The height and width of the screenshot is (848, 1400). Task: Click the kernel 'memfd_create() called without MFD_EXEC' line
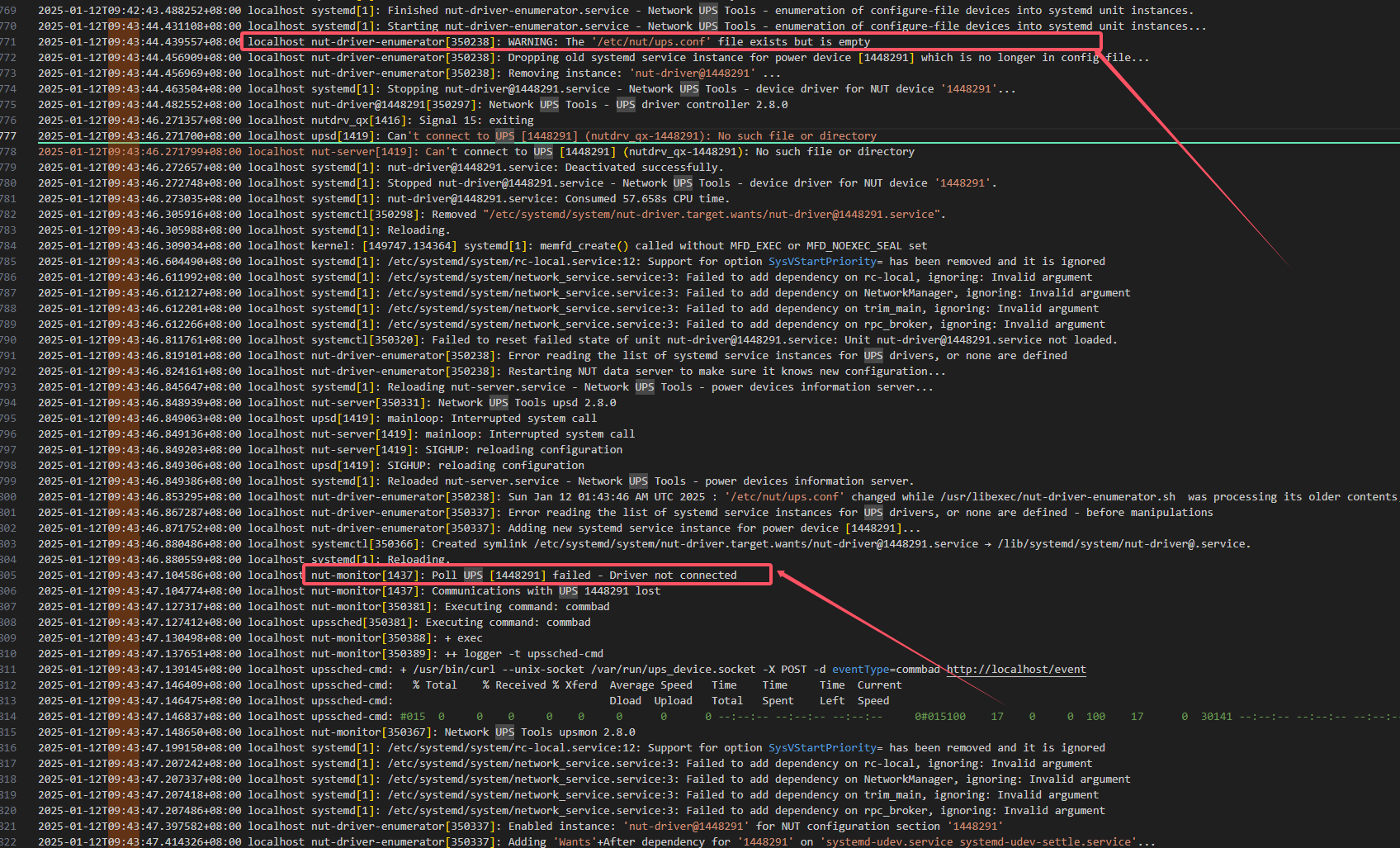[x=483, y=246]
